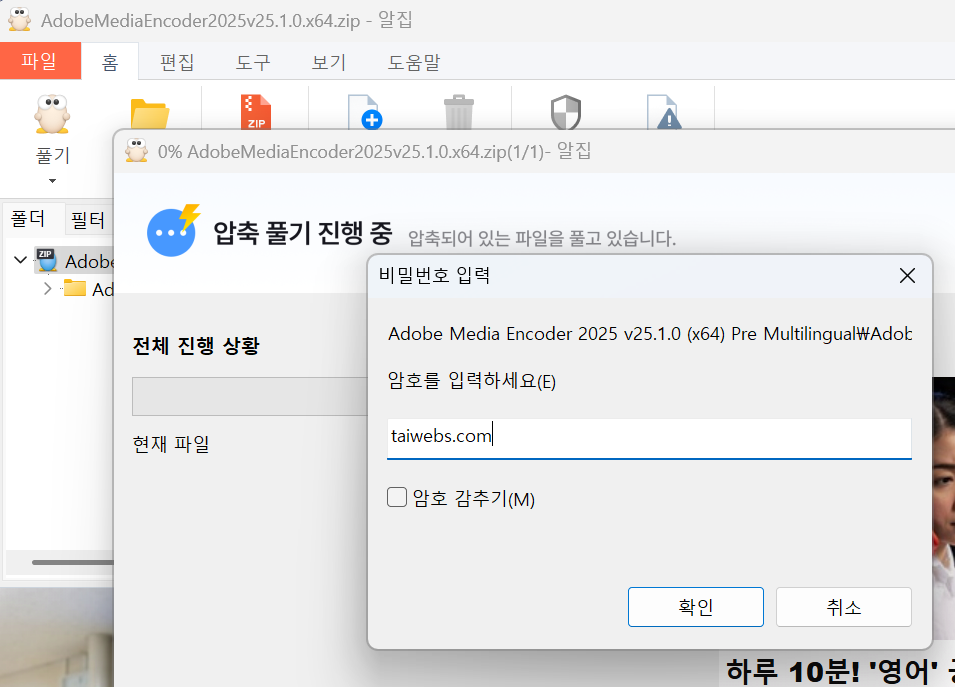The image size is (955, 687).
Task: Click the extraction progress lightning icon
Action: [174, 230]
